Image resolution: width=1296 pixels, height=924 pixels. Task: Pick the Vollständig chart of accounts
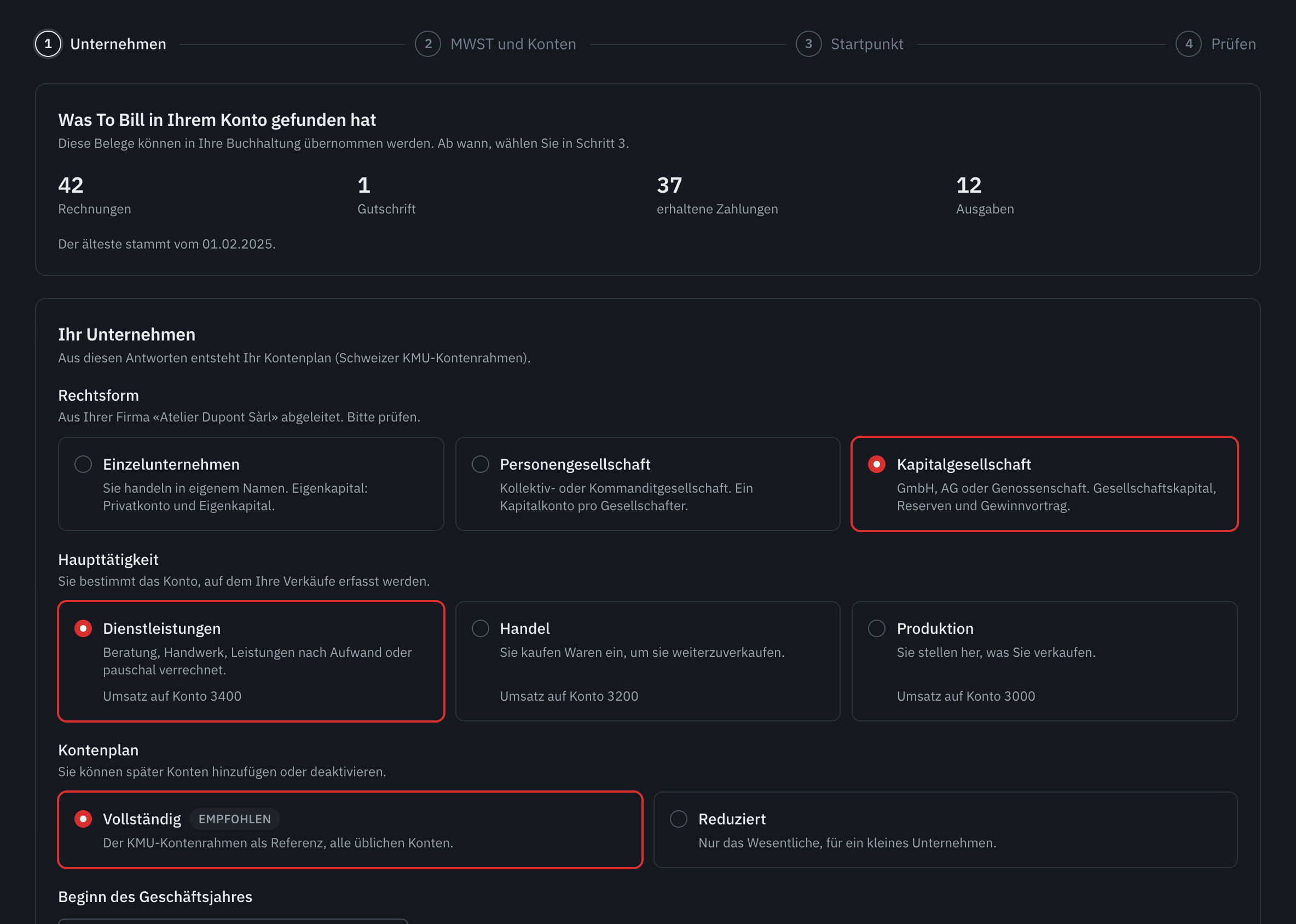[x=350, y=829]
